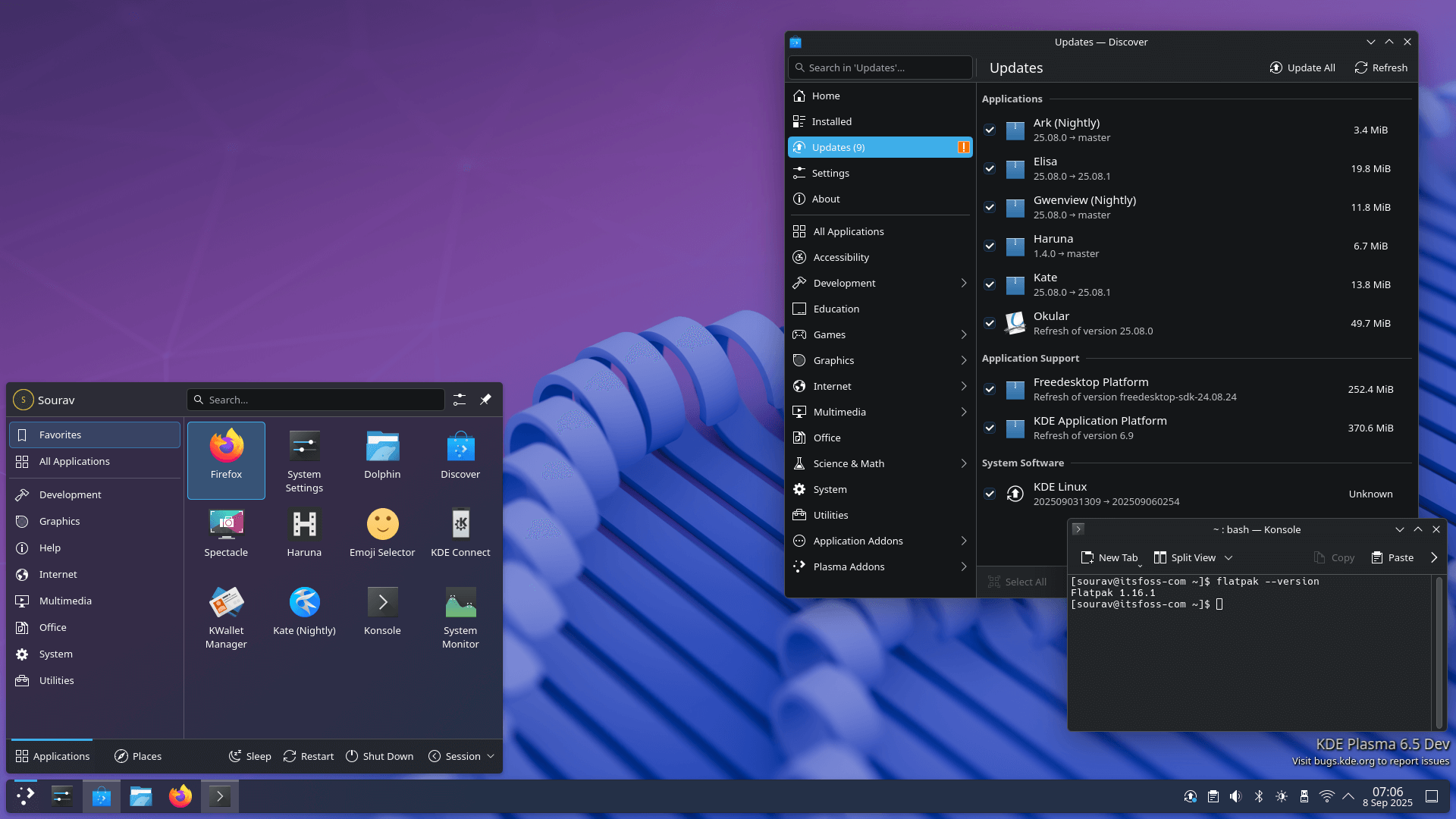Image resolution: width=1456 pixels, height=819 pixels.
Task: Open the Discover icon in the taskbar
Action: [x=101, y=795]
